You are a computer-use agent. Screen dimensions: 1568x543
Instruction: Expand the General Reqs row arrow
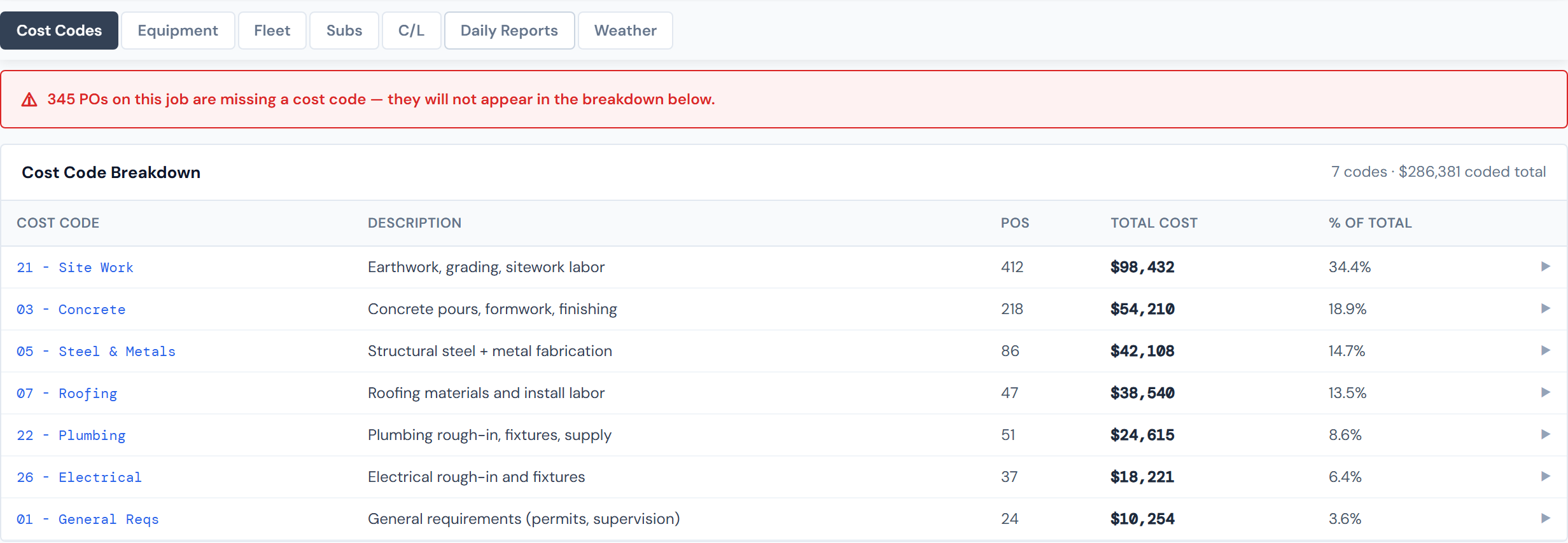tap(1545, 518)
